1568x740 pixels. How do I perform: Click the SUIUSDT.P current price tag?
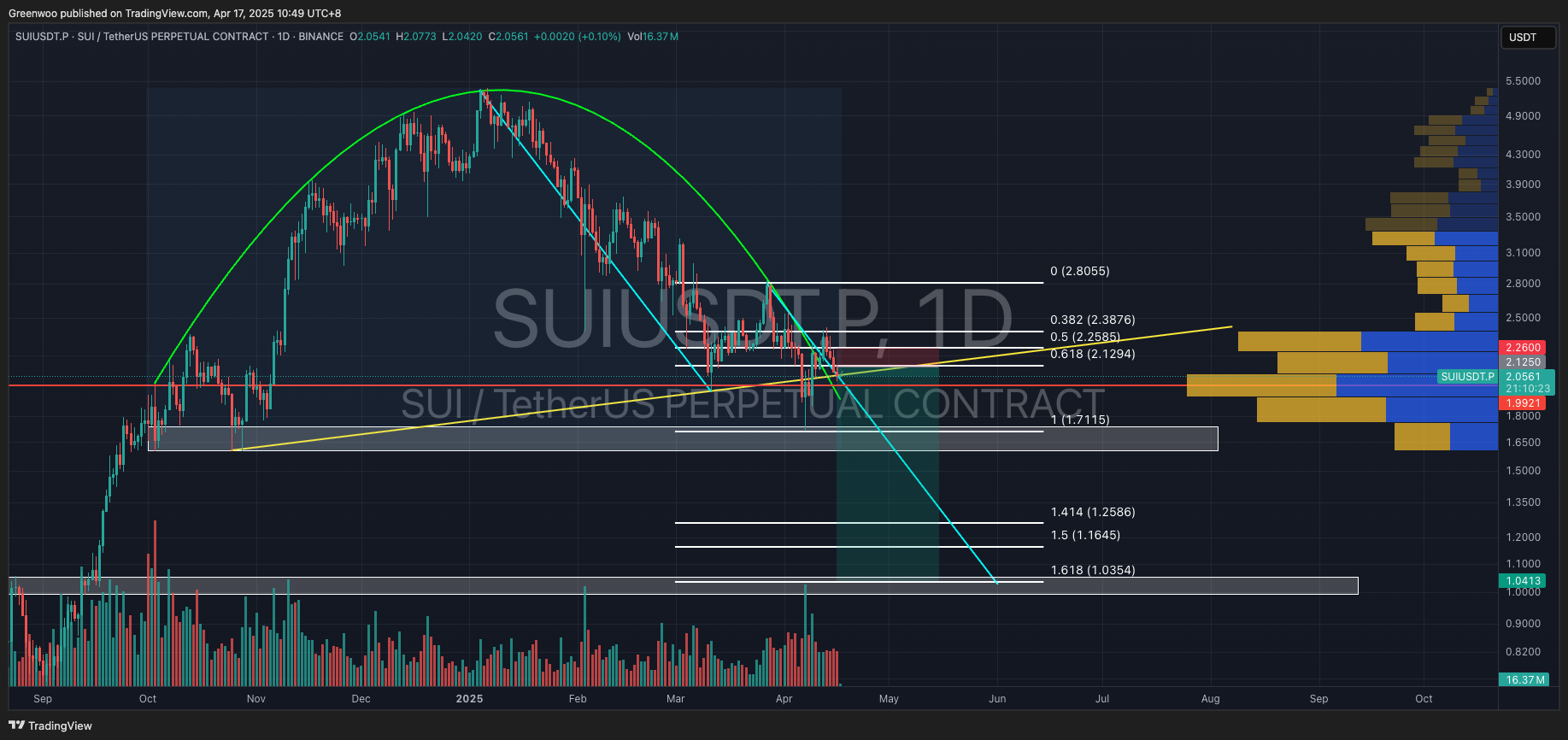tap(1467, 377)
